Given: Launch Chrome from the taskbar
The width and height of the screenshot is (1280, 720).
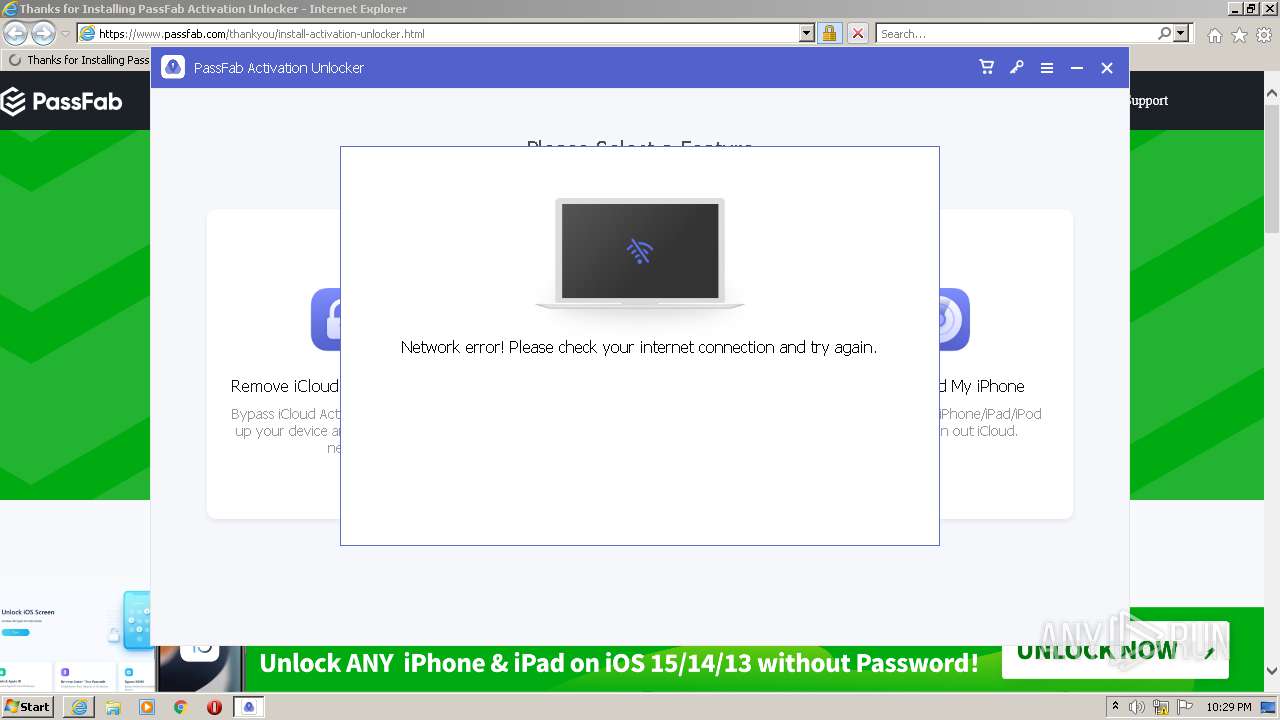Looking at the screenshot, I should pos(181,707).
